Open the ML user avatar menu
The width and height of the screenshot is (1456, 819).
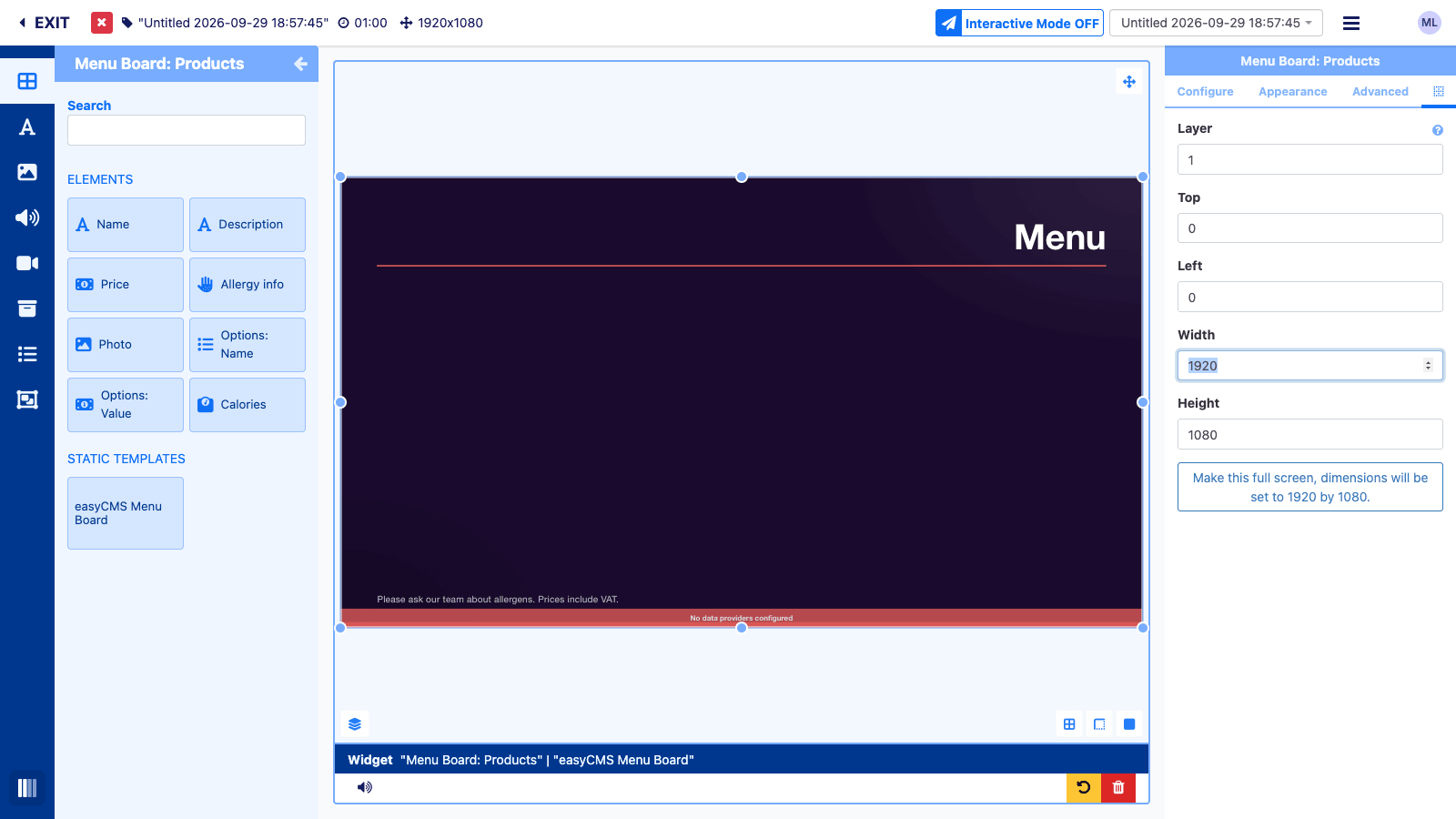coord(1430,23)
